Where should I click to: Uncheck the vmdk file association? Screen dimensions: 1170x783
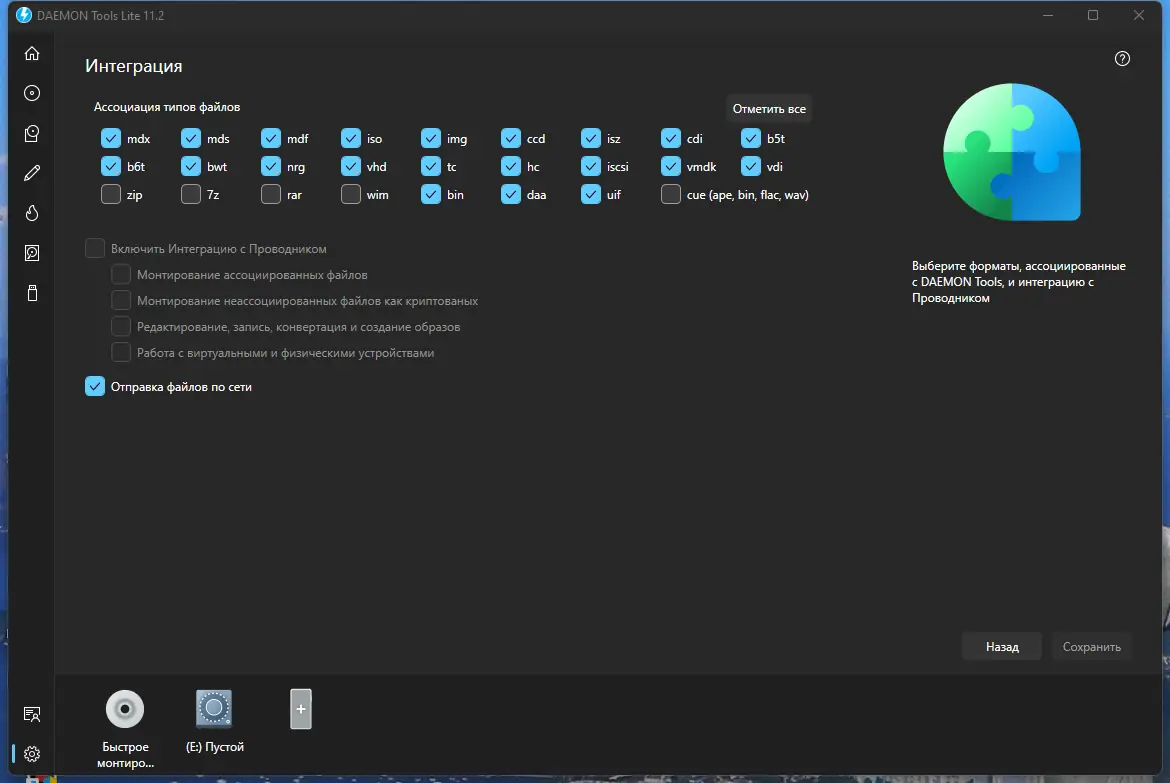[x=671, y=166]
